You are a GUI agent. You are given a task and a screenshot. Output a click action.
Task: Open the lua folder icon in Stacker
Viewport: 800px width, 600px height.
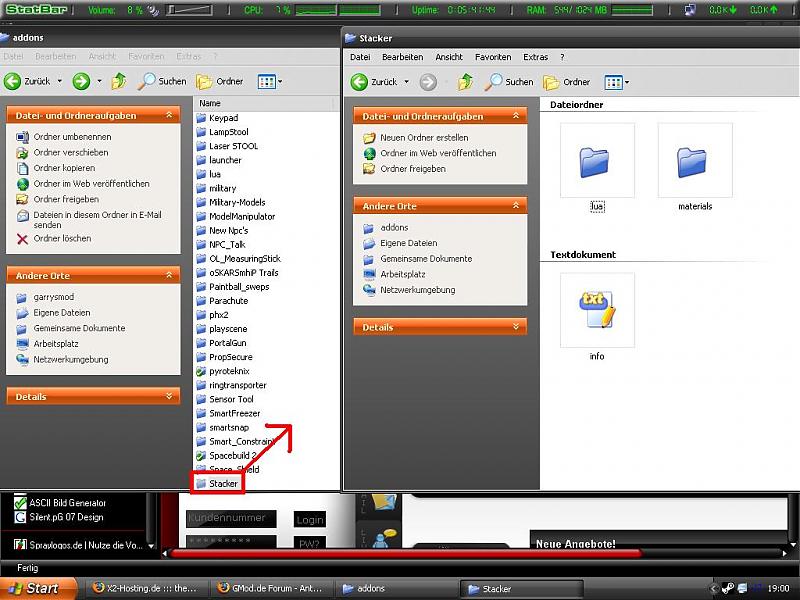pos(597,162)
